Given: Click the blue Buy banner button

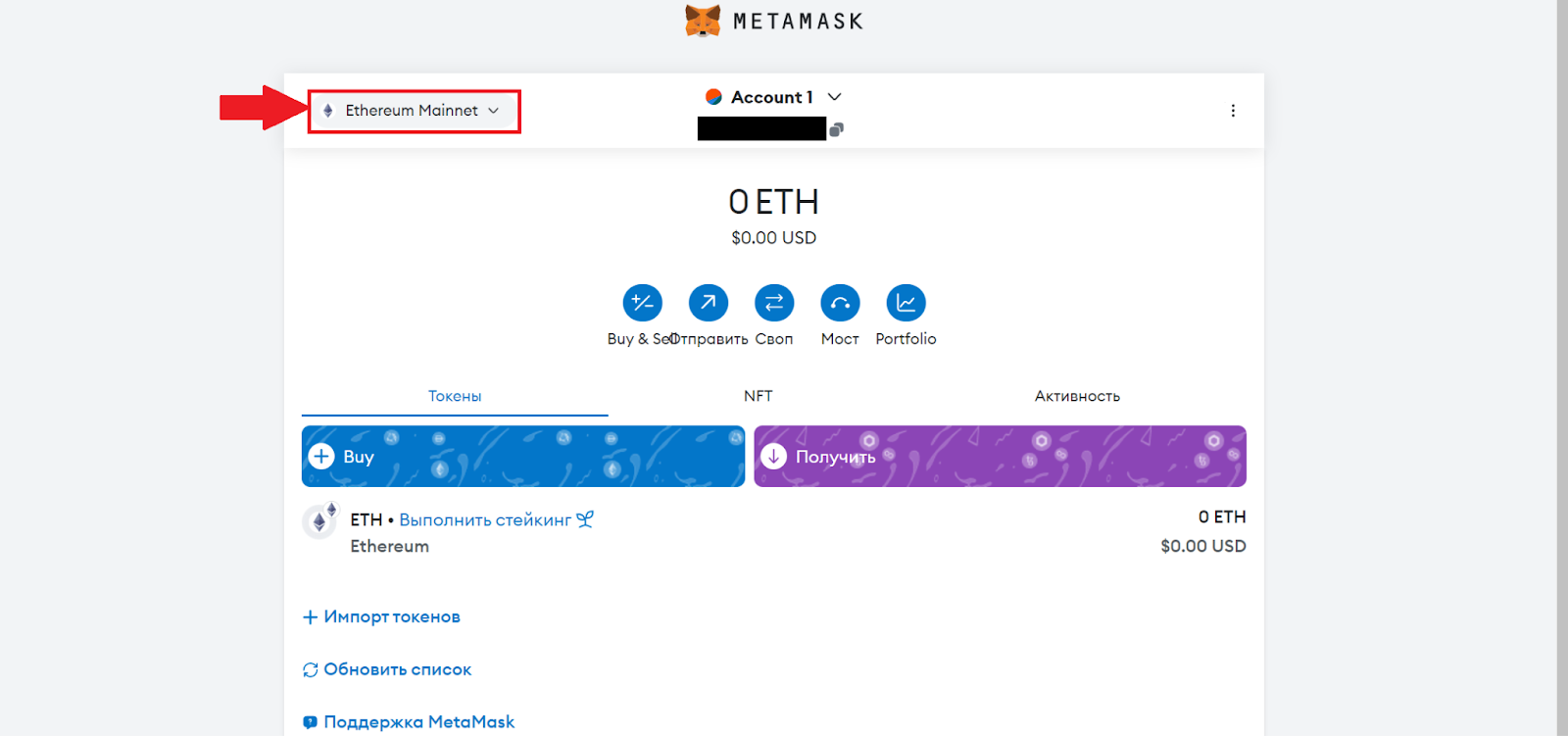Looking at the screenshot, I should [x=522, y=457].
